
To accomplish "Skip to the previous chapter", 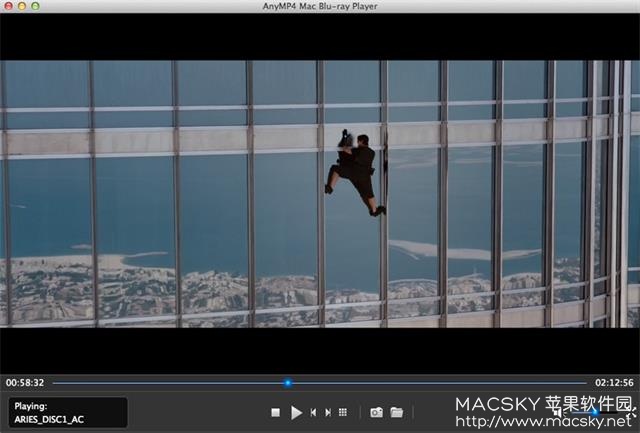I will click(x=313, y=413).
